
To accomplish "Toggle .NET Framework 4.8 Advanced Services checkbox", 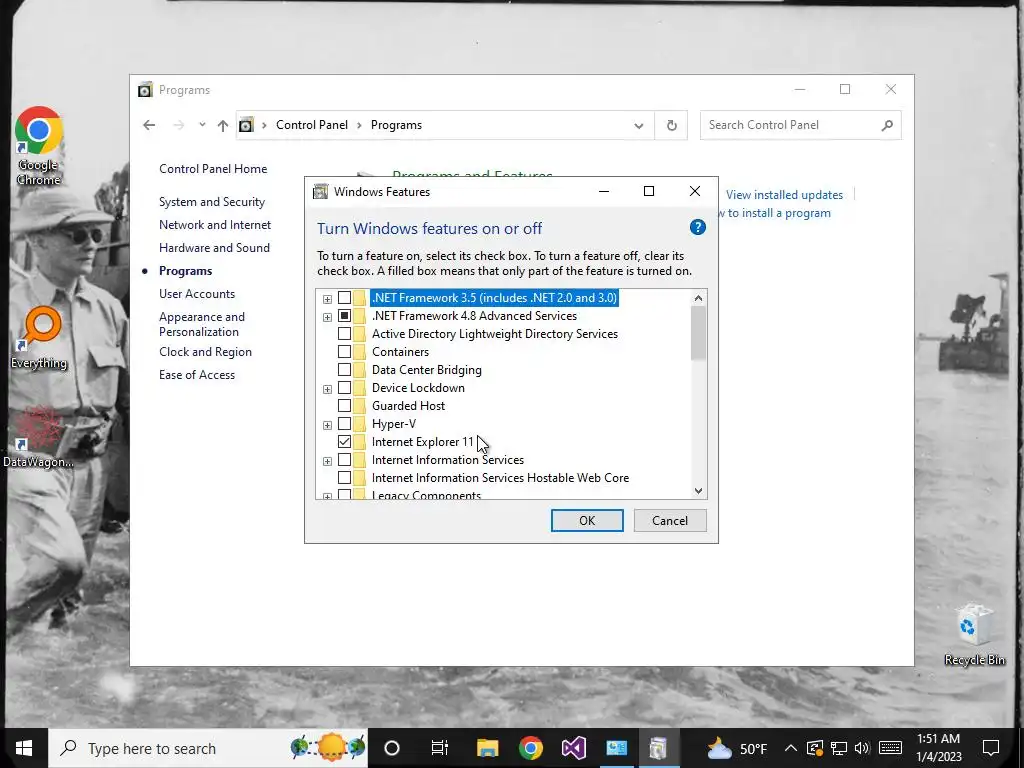I will (x=344, y=316).
